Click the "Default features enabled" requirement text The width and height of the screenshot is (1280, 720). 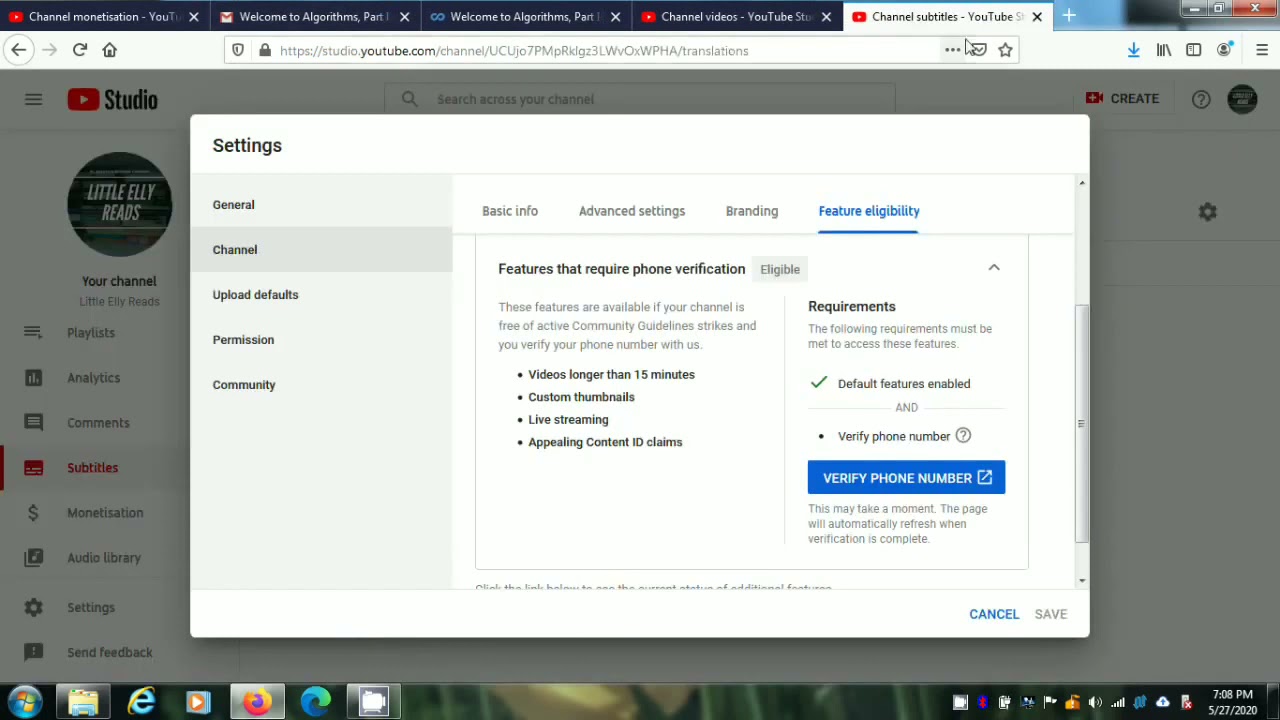[x=904, y=384]
